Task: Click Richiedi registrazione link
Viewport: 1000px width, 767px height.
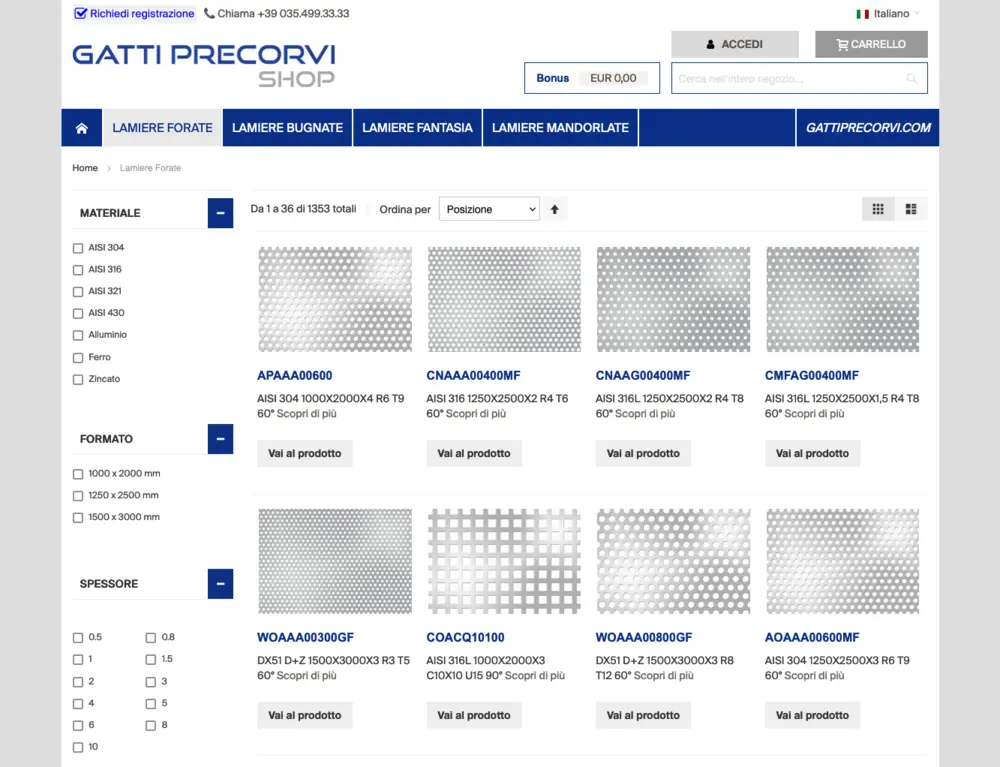Action: pyautogui.click(x=135, y=13)
